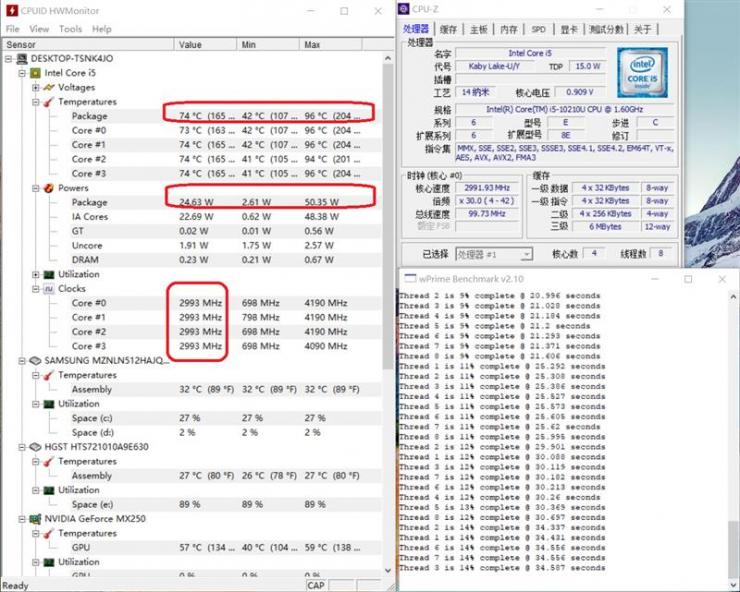
Task: Open the View menu in HWMonitor
Action: pyautogui.click(x=39, y=29)
